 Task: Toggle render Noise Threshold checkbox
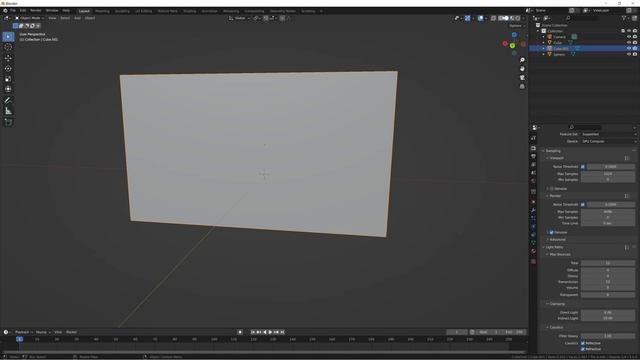(x=583, y=204)
